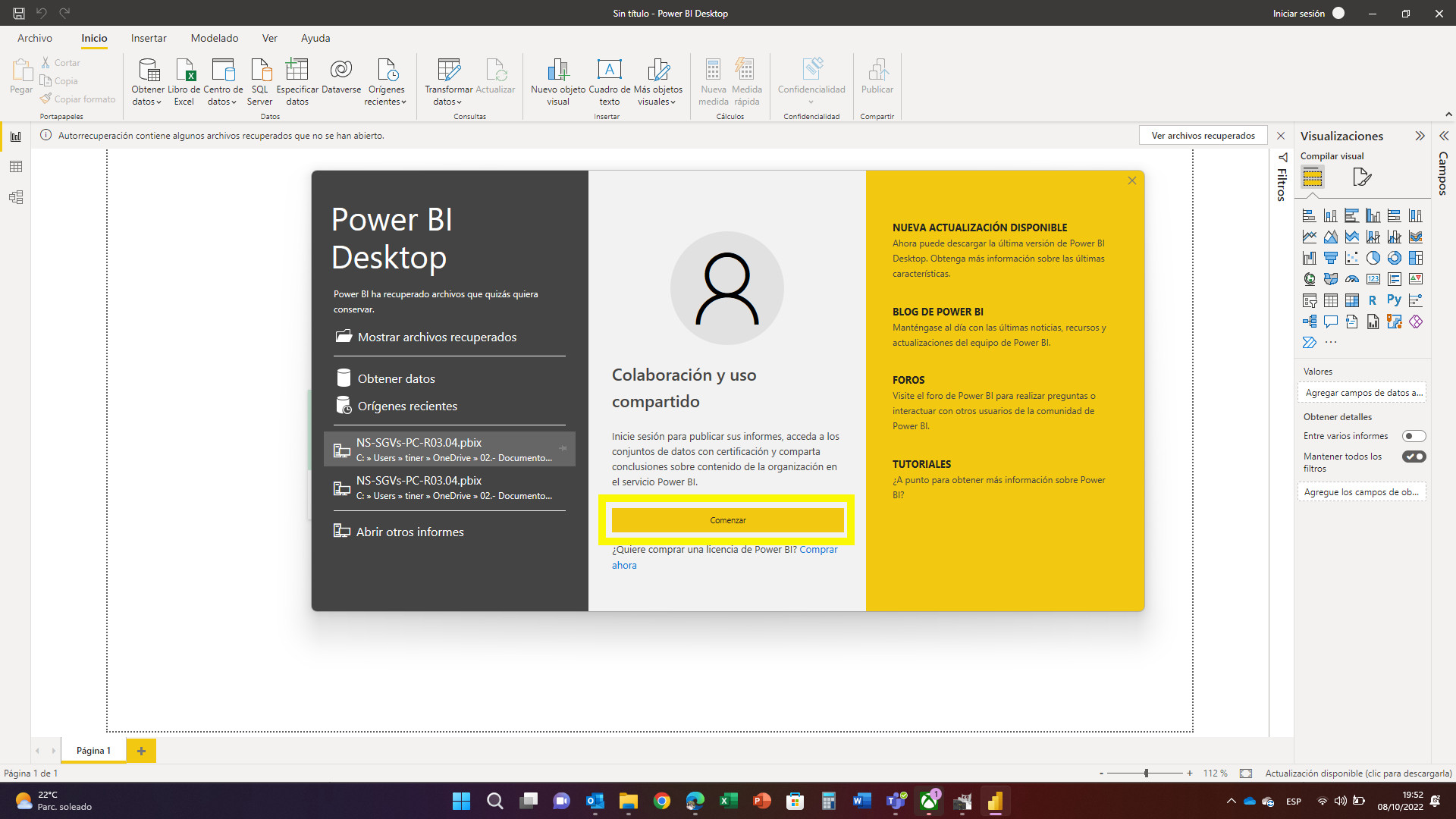
Task: Insert a matrix visual
Action: [1352, 300]
